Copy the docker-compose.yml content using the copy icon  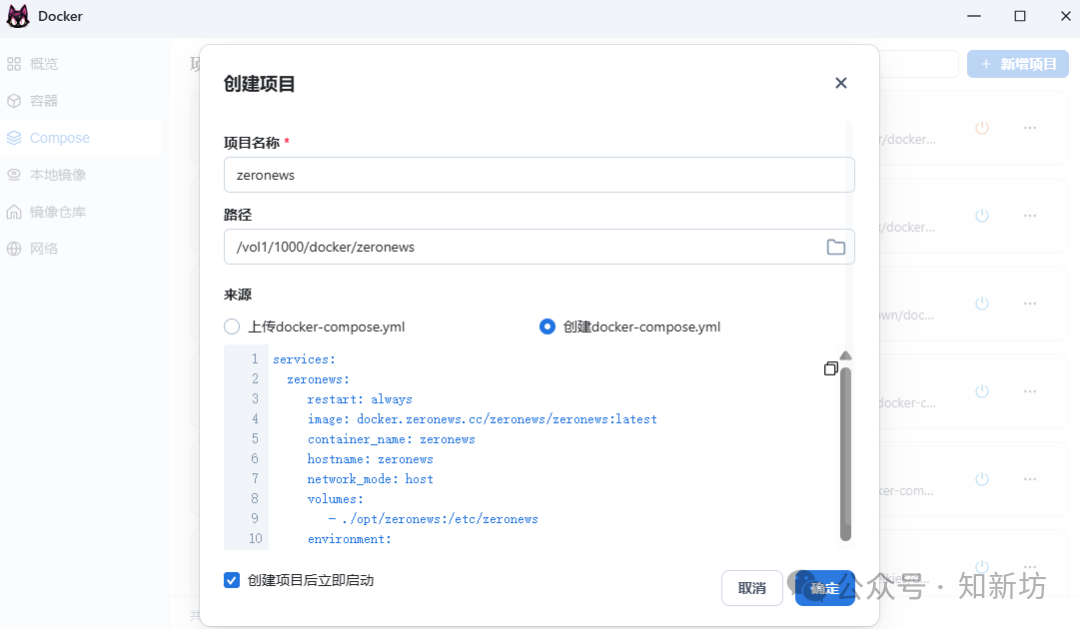click(x=831, y=368)
